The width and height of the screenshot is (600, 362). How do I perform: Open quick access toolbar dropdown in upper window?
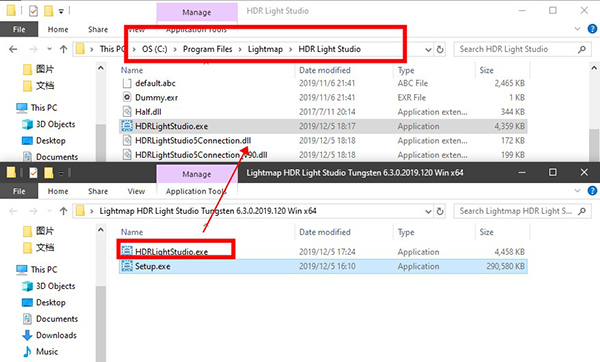(61, 11)
